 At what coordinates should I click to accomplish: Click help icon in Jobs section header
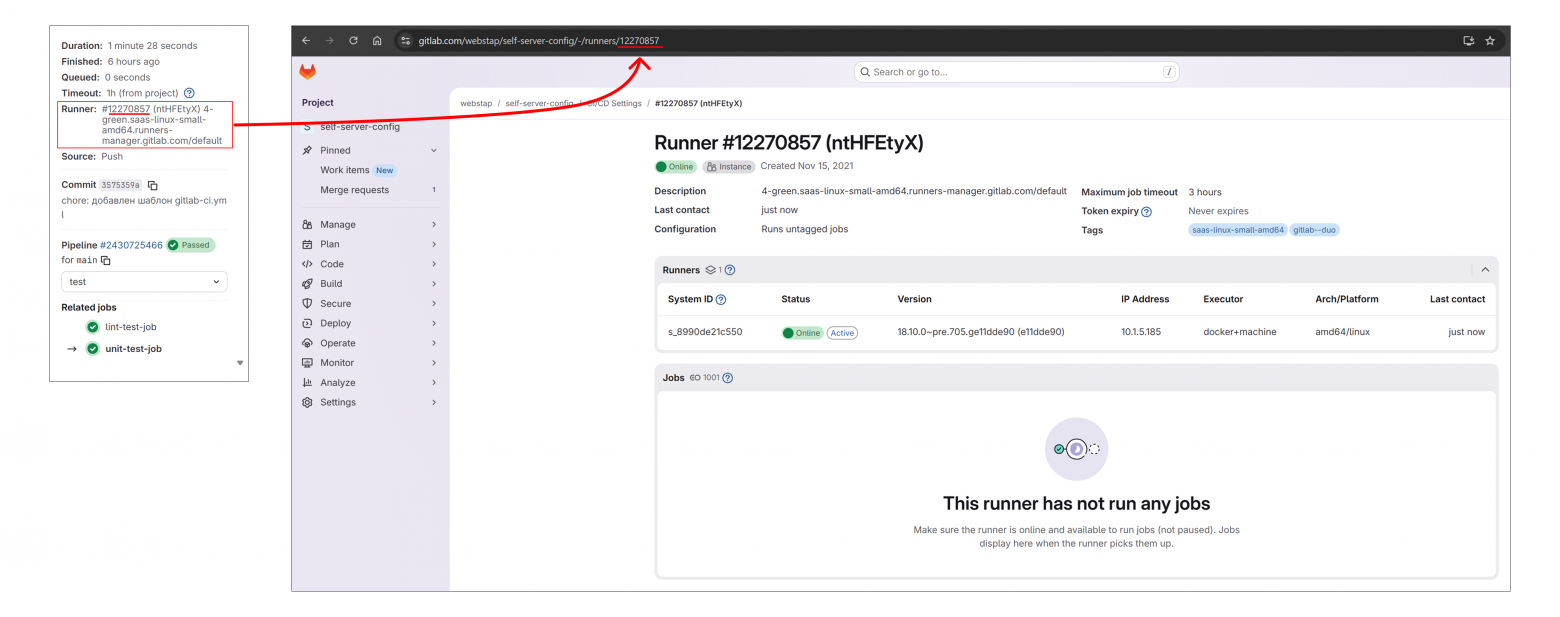pos(727,378)
